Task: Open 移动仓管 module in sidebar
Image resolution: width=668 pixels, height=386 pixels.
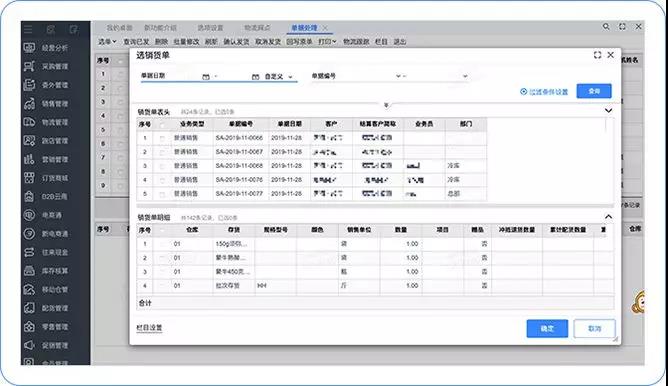Action: tap(46, 290)
